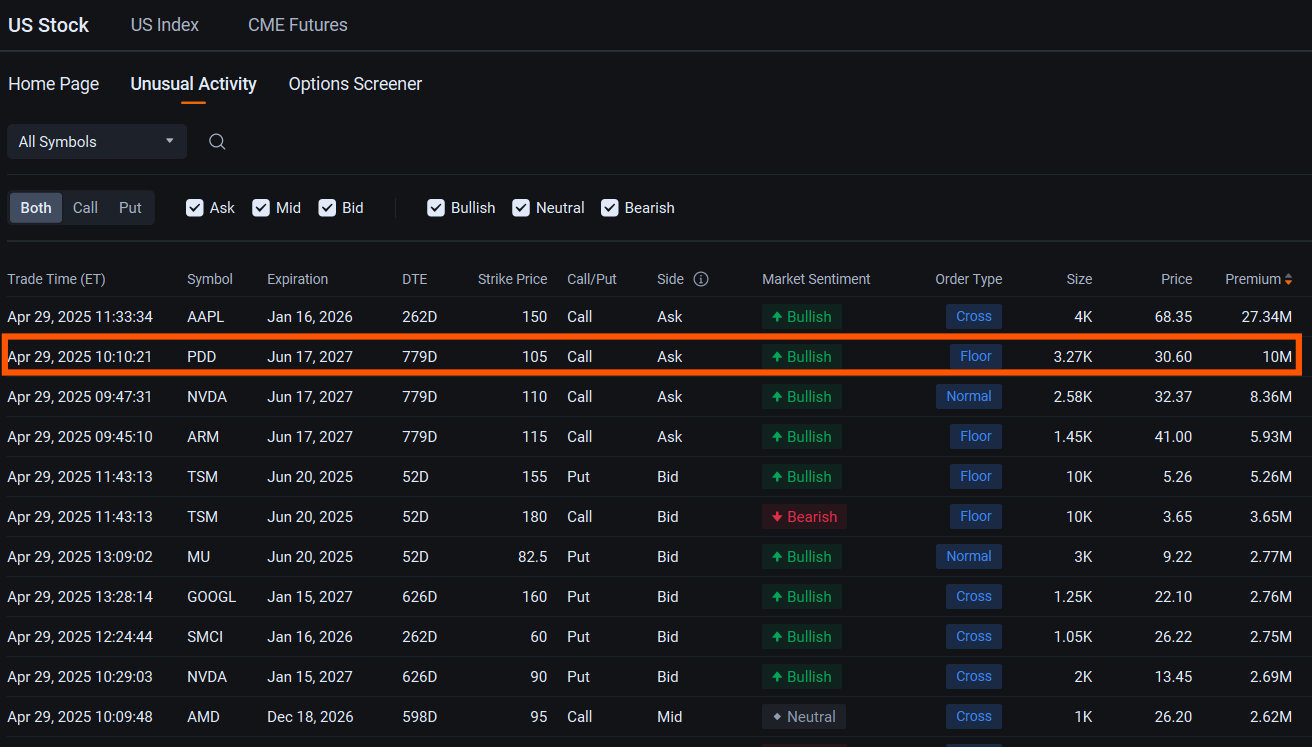Click the Price column header
Image resolution: width=1312 pixels, height=747 pixels.
1177,279
